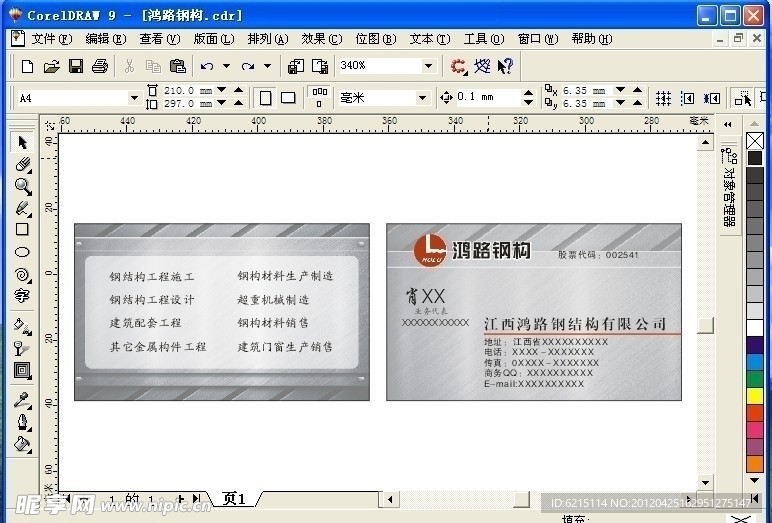Click the Undo arrow icon
Screen dimensions: 772x523
click(x=207, y=66)
